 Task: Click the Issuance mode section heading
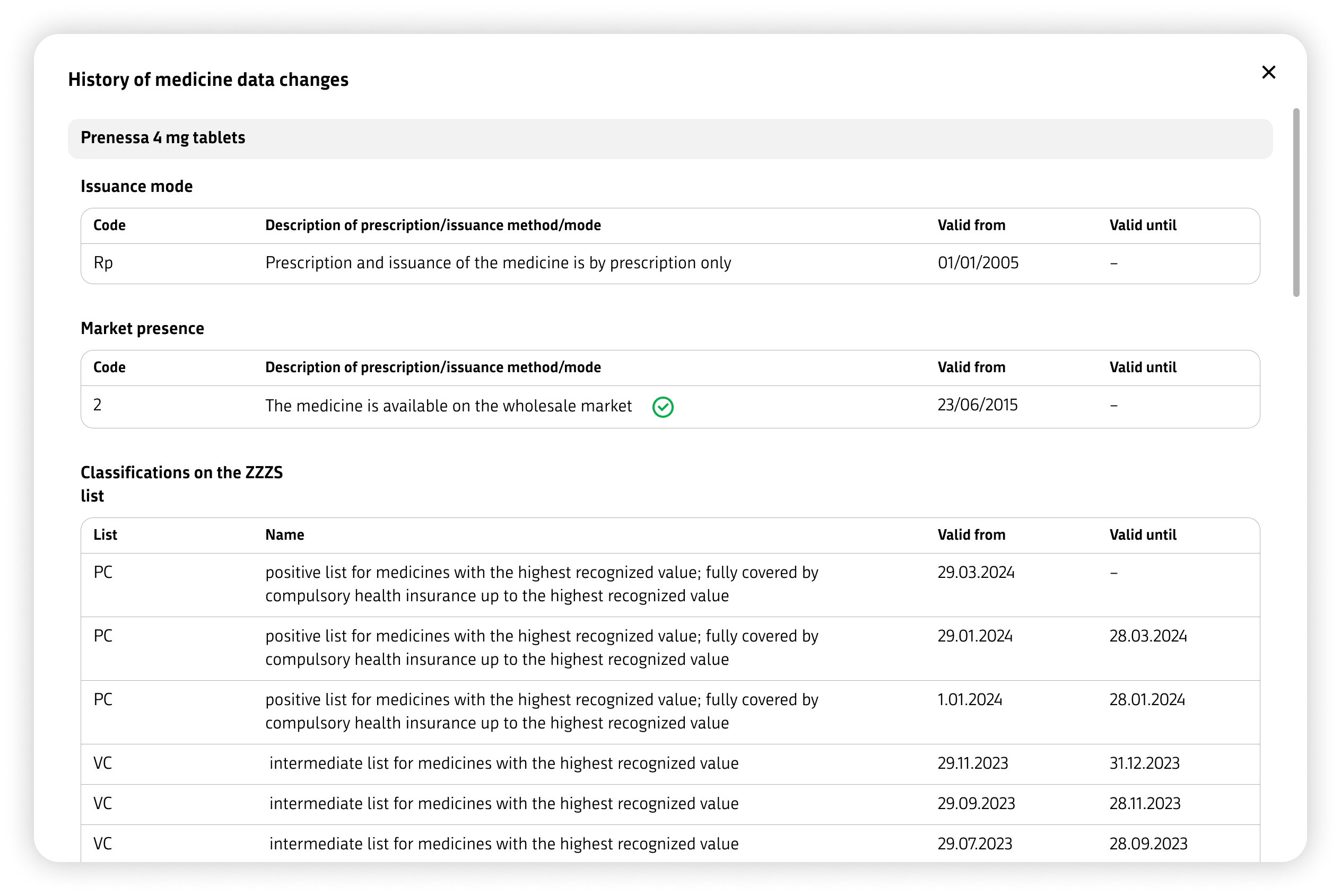[x=136, y=186]
